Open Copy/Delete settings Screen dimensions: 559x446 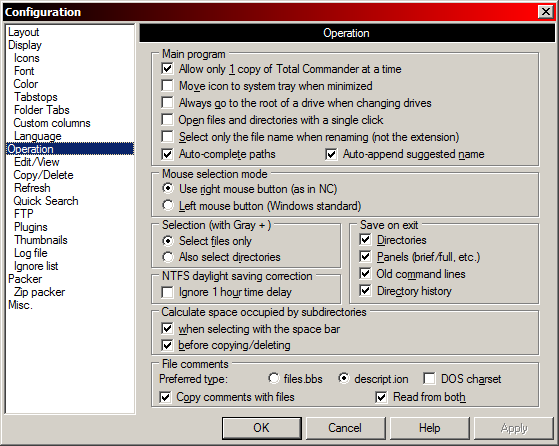[43, 175]
